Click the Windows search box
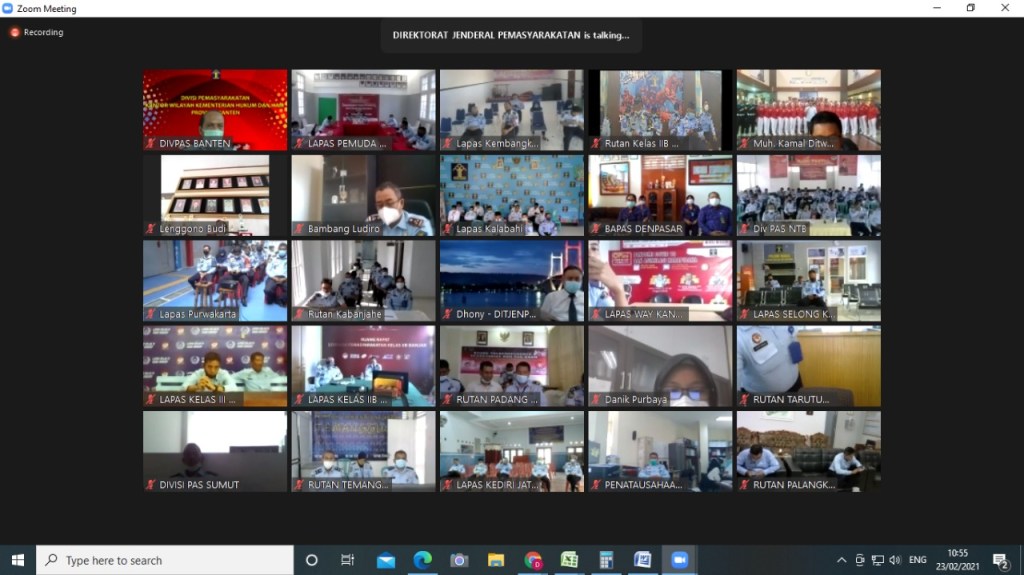This screenshot has height=575, width=1024. [x=165, y=560]
